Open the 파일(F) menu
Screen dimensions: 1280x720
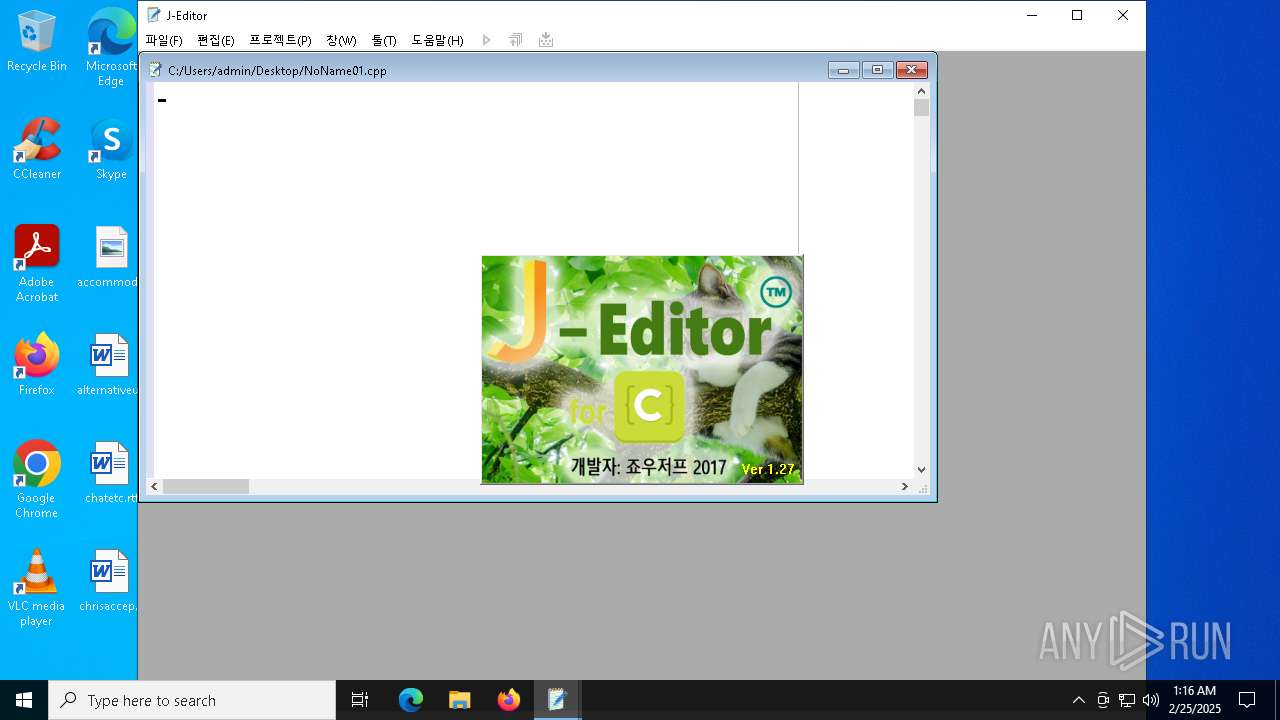[x=164, y=40]
